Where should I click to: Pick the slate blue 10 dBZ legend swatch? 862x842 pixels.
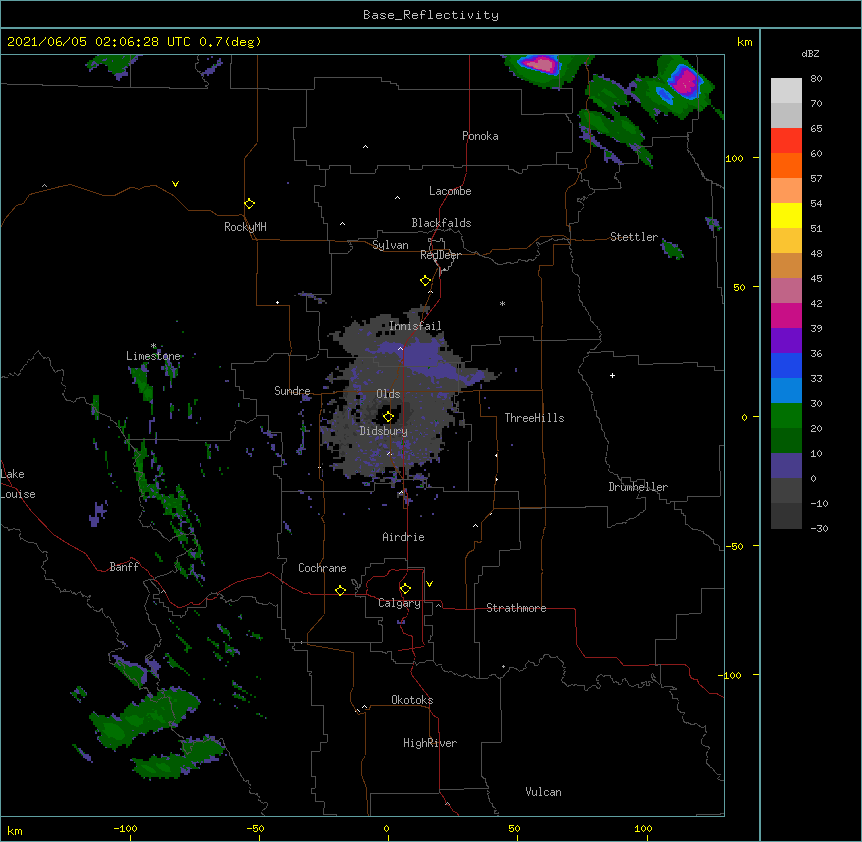click(x=786, y=466)
